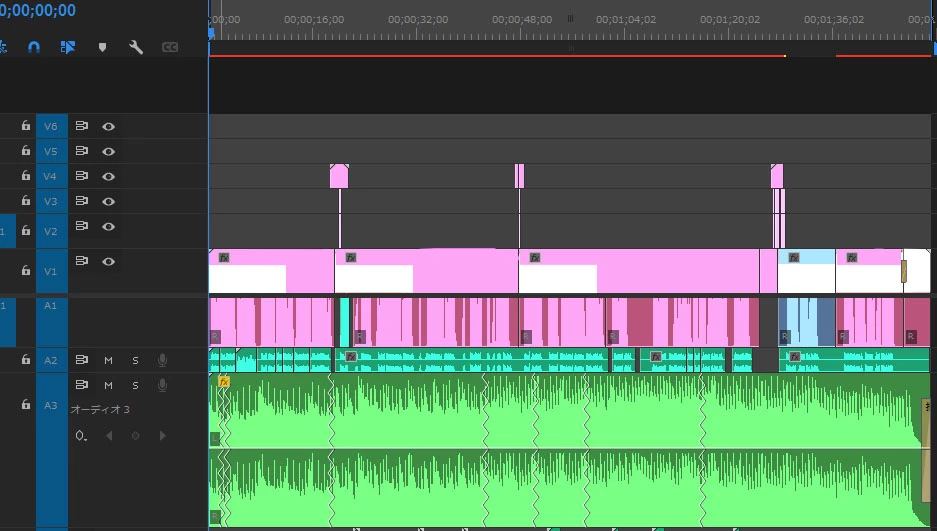Image resolution: width=937 pixels, height=531 pixels.
Task: Toggle track lock on V2
Action: coord(26,230)
